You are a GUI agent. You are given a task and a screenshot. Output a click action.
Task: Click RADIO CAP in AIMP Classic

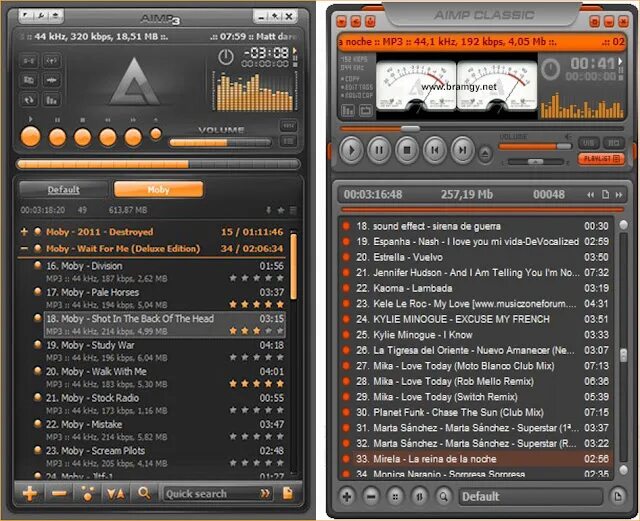[357, 95]
